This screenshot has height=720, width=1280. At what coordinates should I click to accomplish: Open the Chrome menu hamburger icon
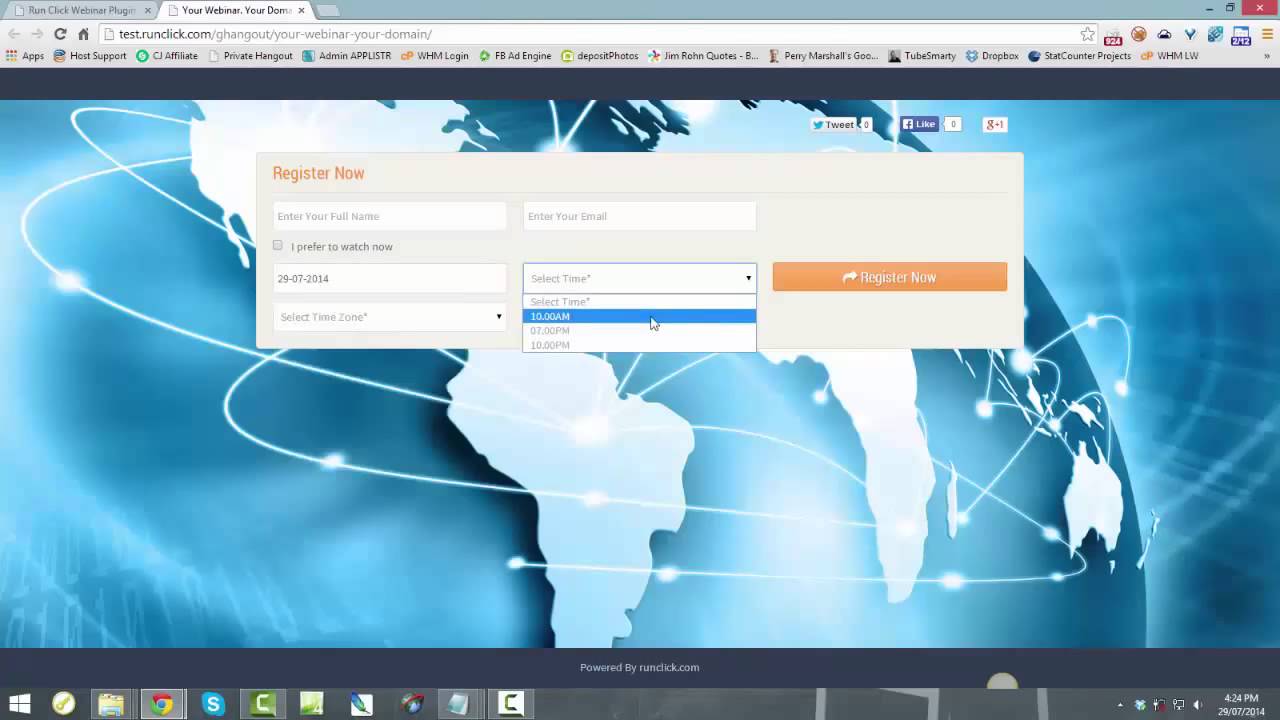tap(1267, 34)
